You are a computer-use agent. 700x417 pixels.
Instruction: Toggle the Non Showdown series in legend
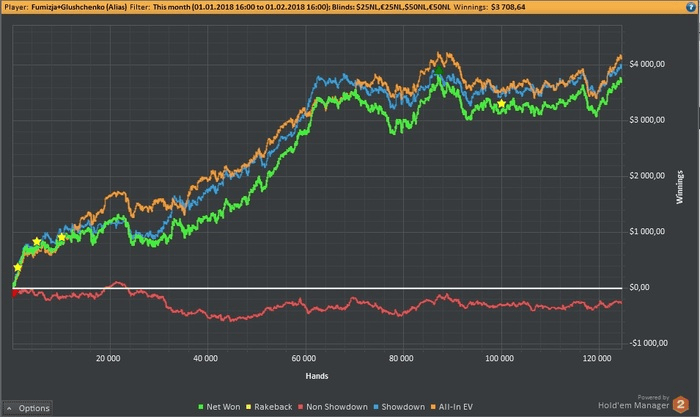point(333,407)
